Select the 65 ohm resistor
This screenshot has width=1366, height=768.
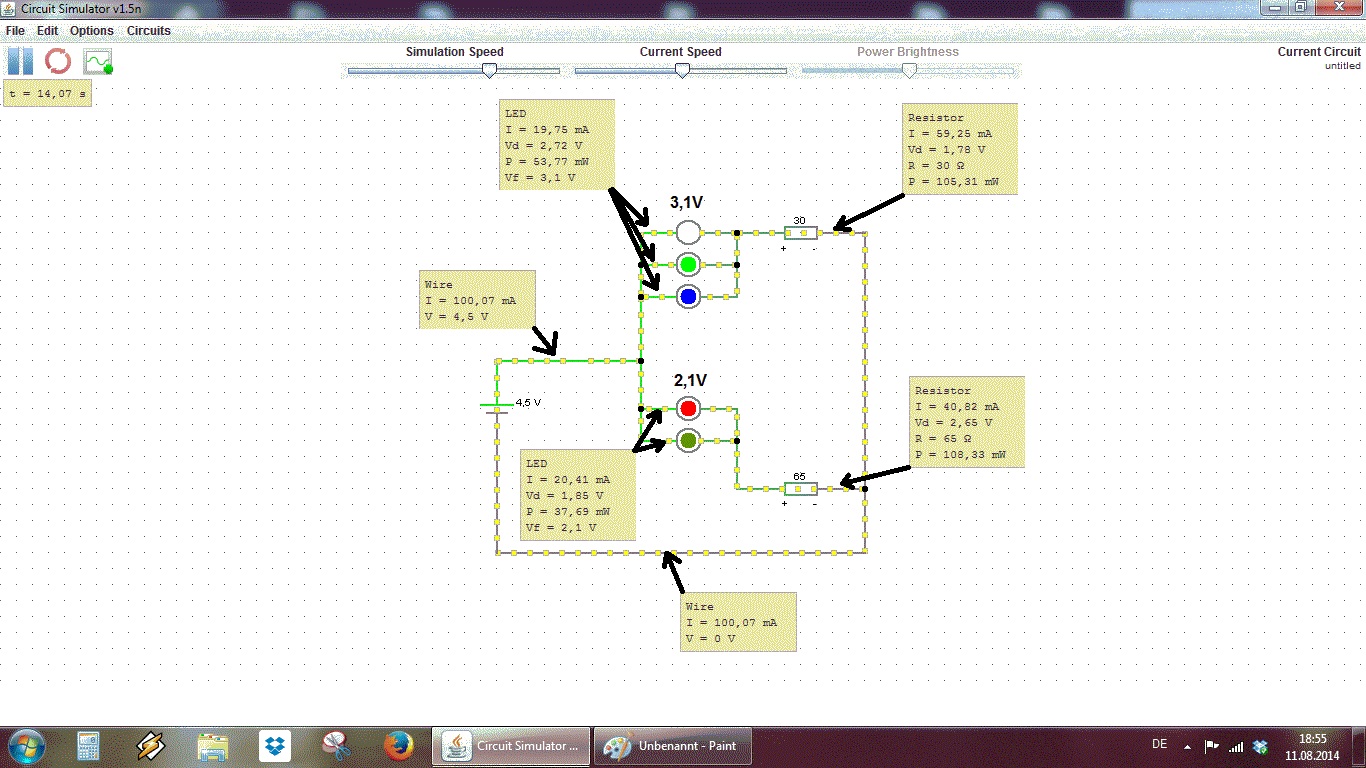point(801,488)
